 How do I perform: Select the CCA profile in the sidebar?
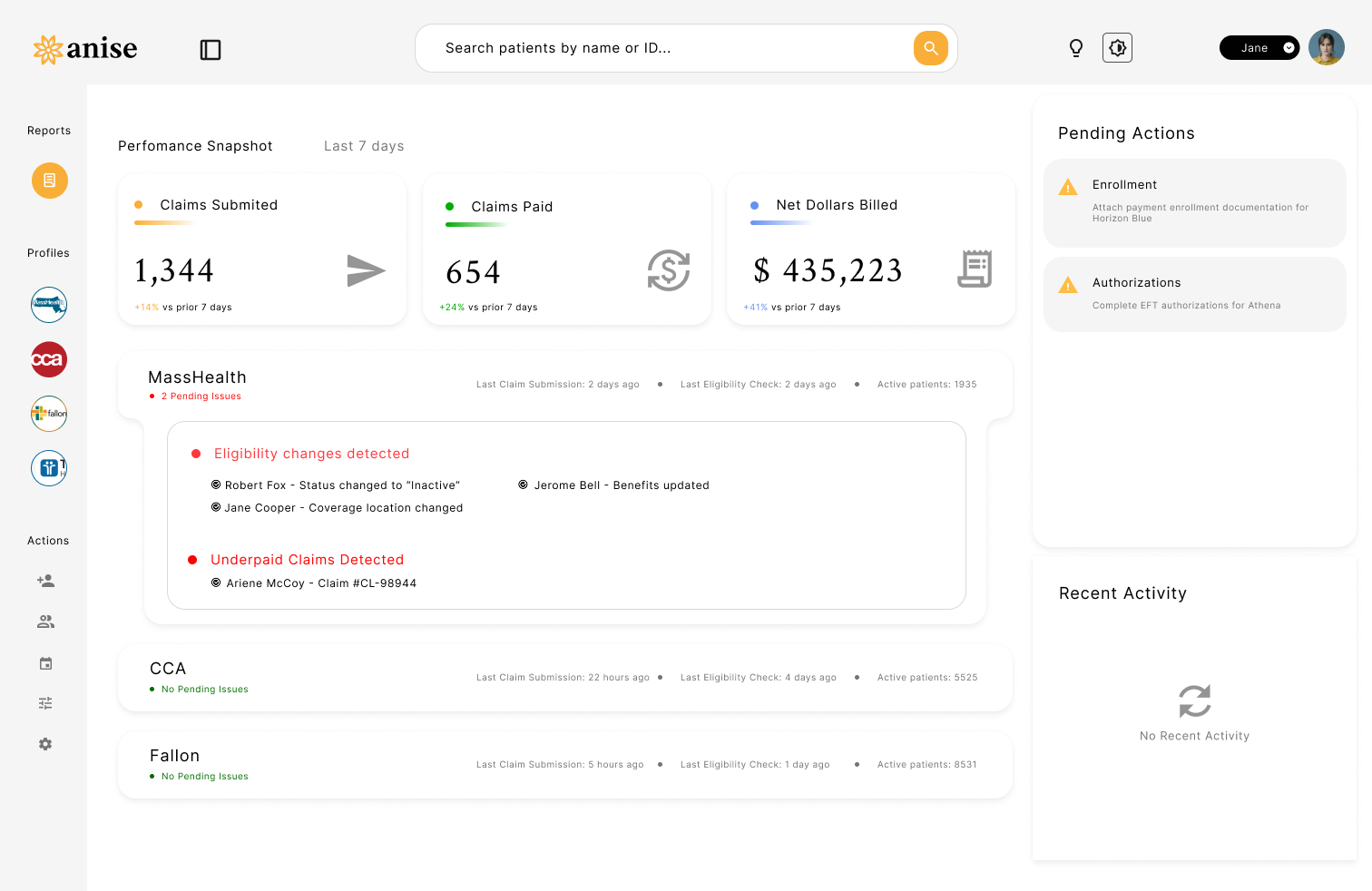[x=48, y=359]
